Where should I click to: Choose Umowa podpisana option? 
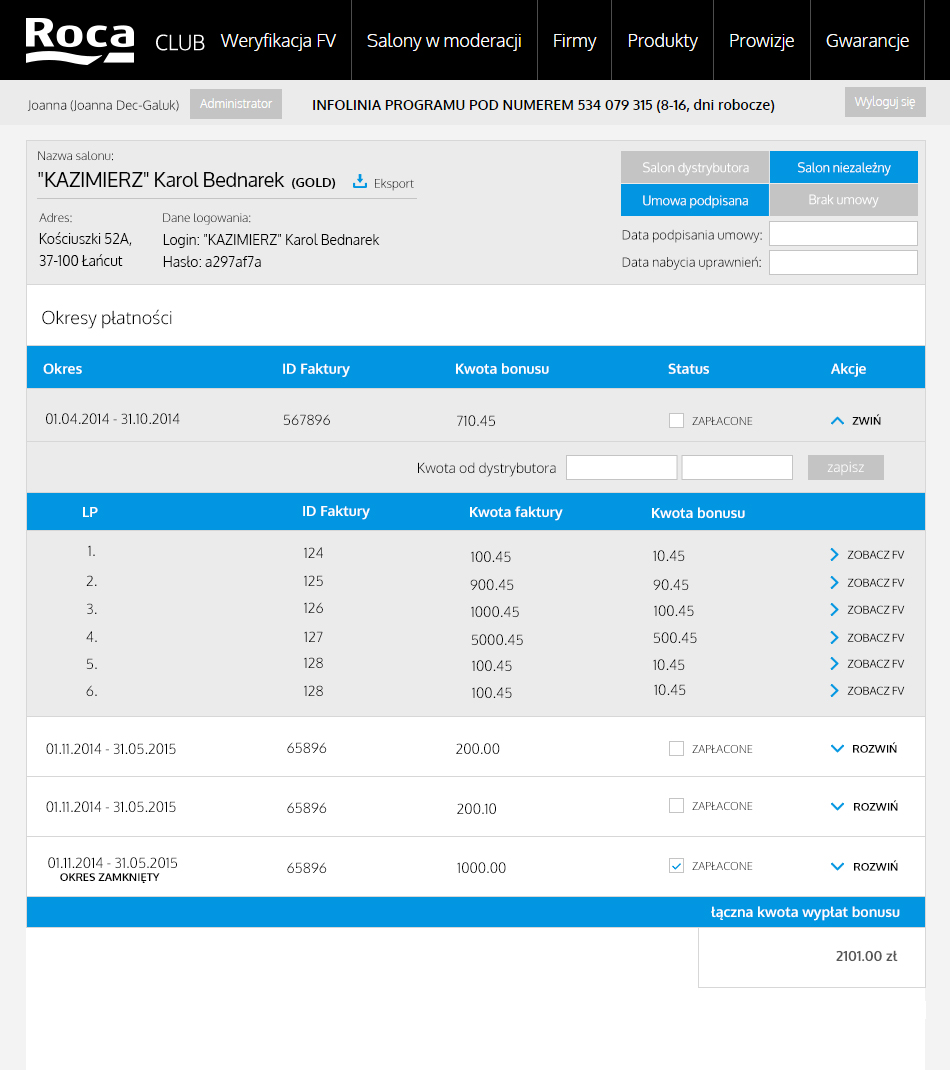[695, 200]
